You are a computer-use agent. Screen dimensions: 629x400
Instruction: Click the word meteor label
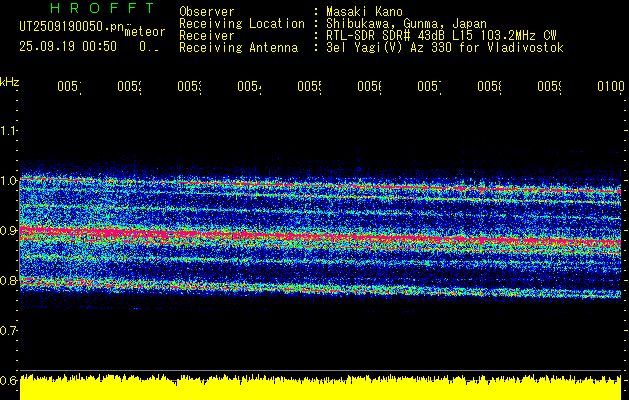point(145,32)
